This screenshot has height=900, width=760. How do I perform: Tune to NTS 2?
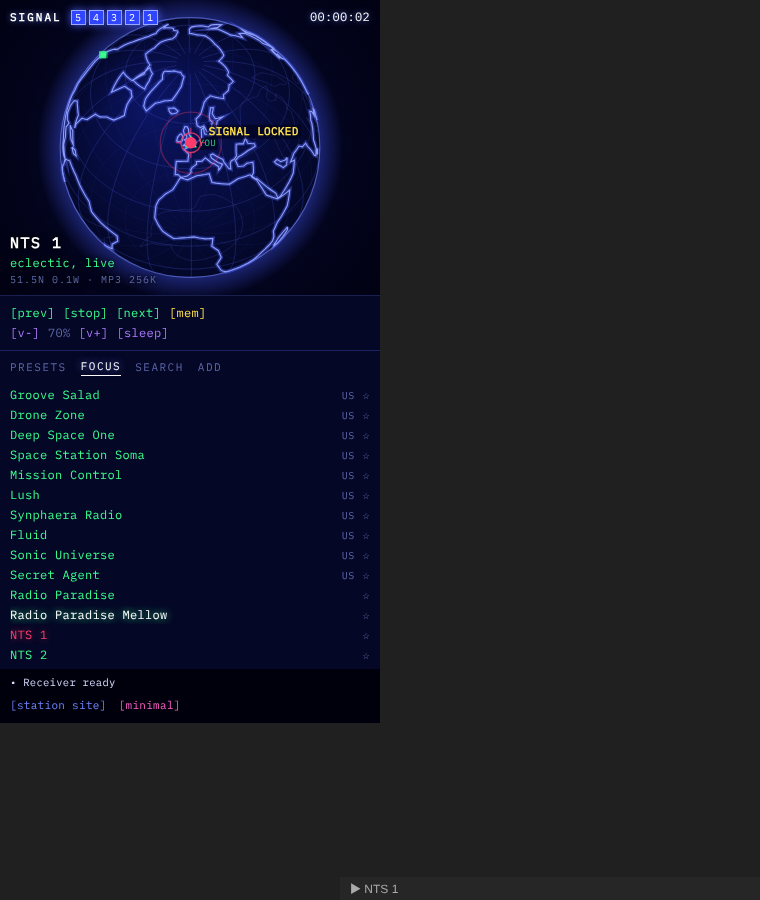click(28, 655)
